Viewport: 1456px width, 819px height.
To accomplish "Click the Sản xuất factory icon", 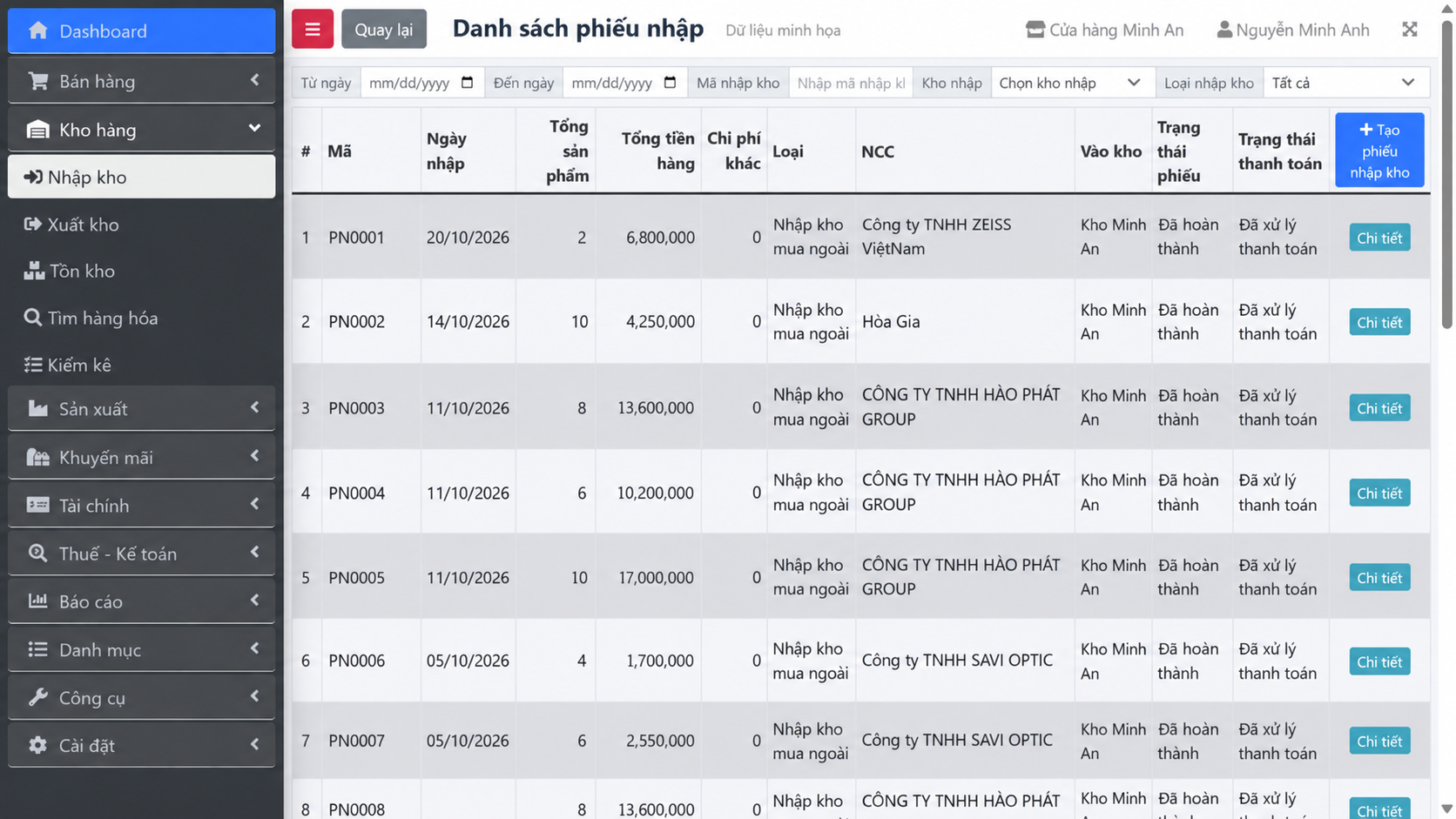I will (37, 408).
